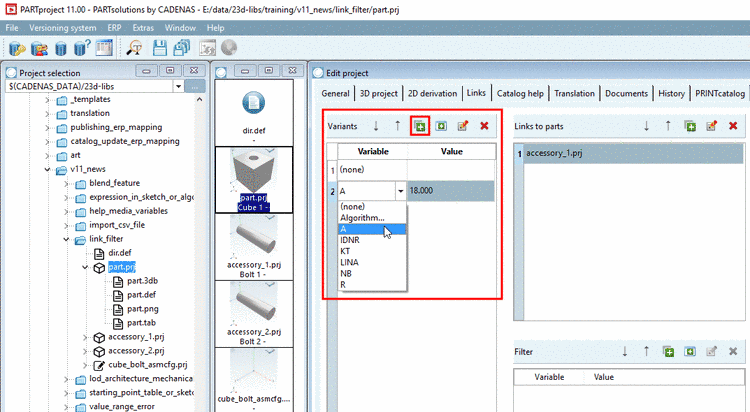Screen dimensions: 750x412
Task: Move link up in Links to parts
Action: coord(668,126)
